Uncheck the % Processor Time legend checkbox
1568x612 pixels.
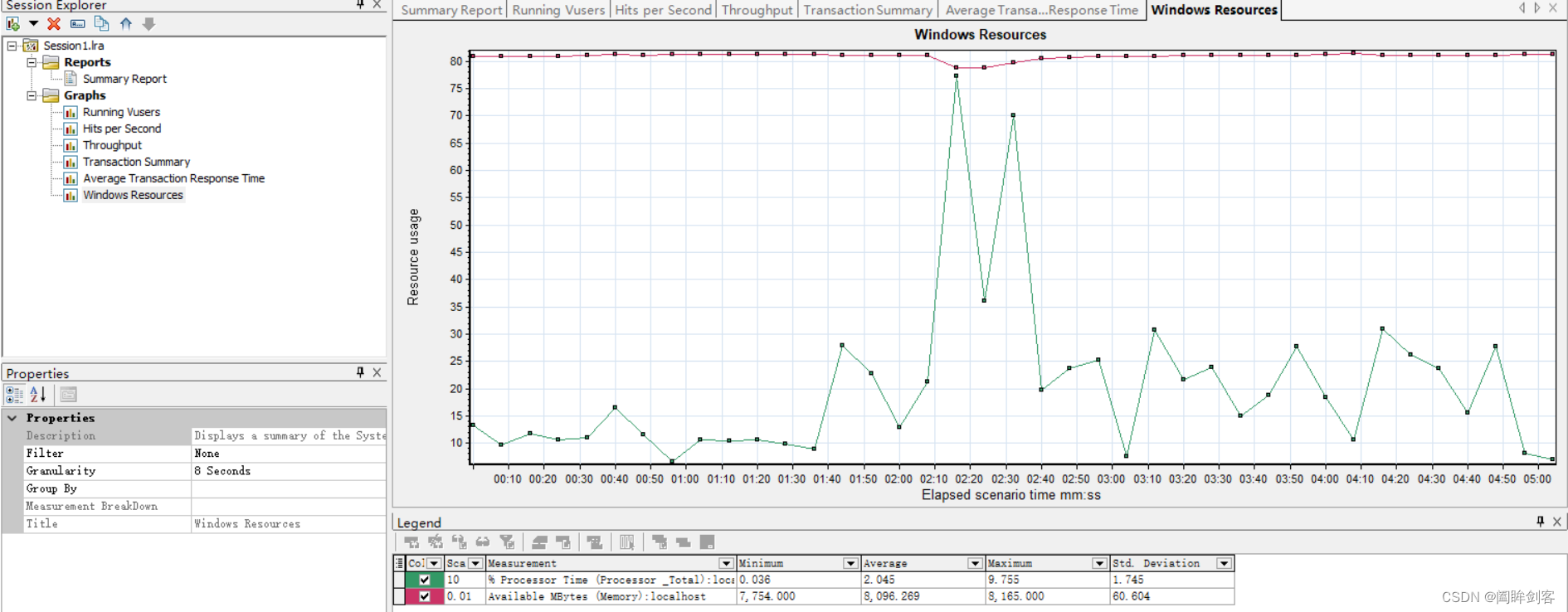[425, 580]
